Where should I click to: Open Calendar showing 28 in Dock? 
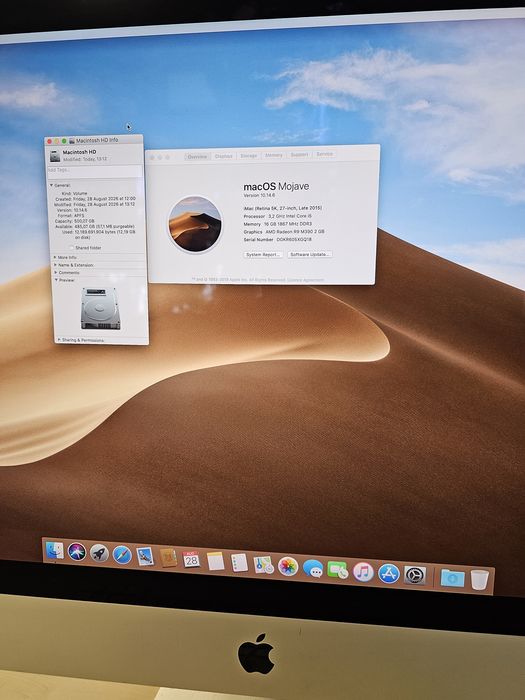pos(191,559)
